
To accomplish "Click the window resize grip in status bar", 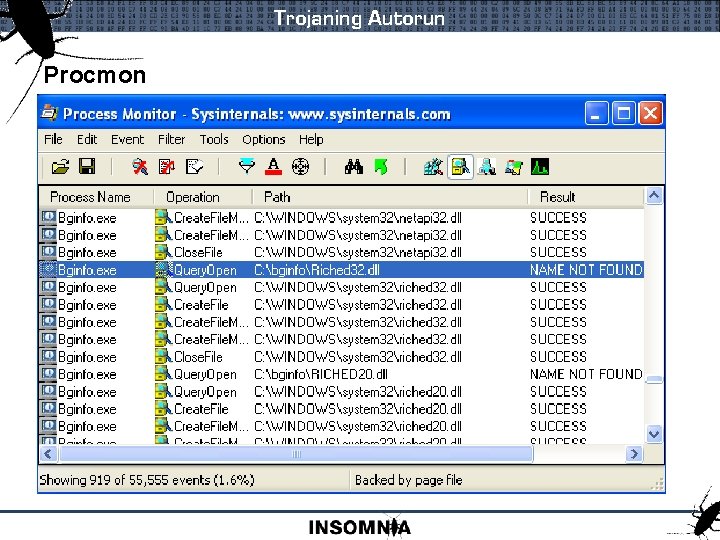I will [657, 484].
